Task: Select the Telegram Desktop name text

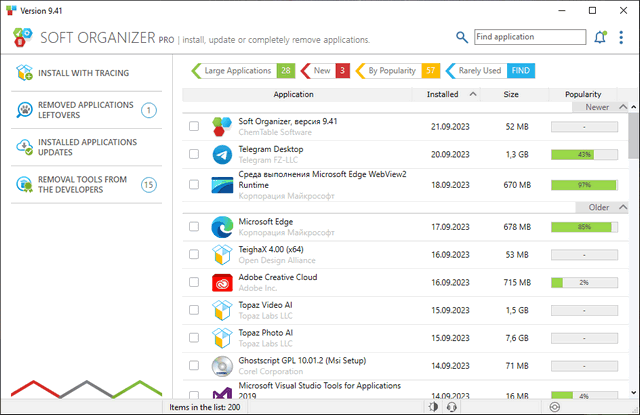Action: point(271,149)
